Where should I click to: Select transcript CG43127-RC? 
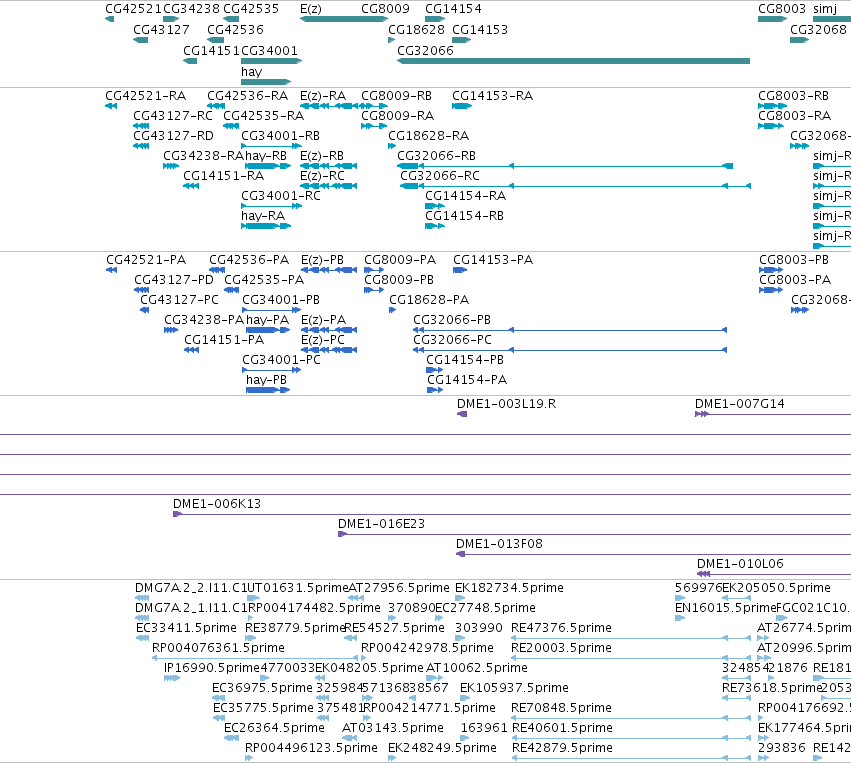click(173, 116)
